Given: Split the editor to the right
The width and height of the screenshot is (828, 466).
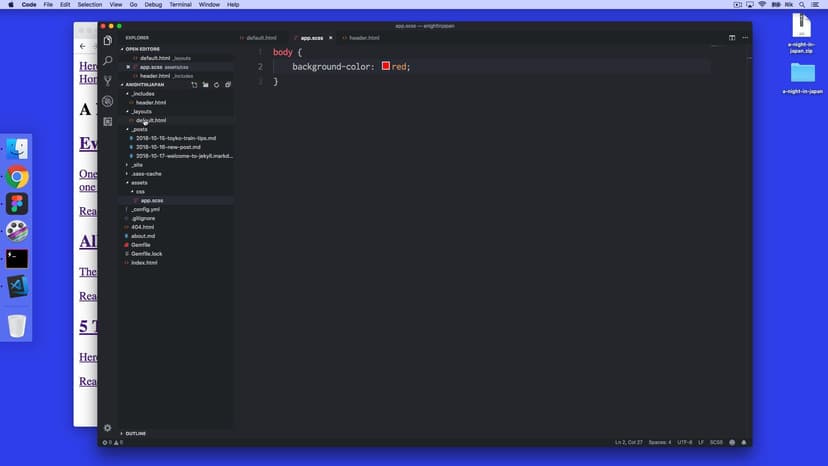Looking at the screenshot, I should click(732, 38).
